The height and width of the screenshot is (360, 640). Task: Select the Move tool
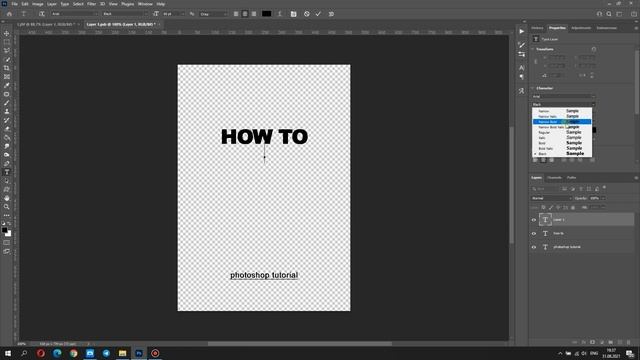click(x=7, y=33)
